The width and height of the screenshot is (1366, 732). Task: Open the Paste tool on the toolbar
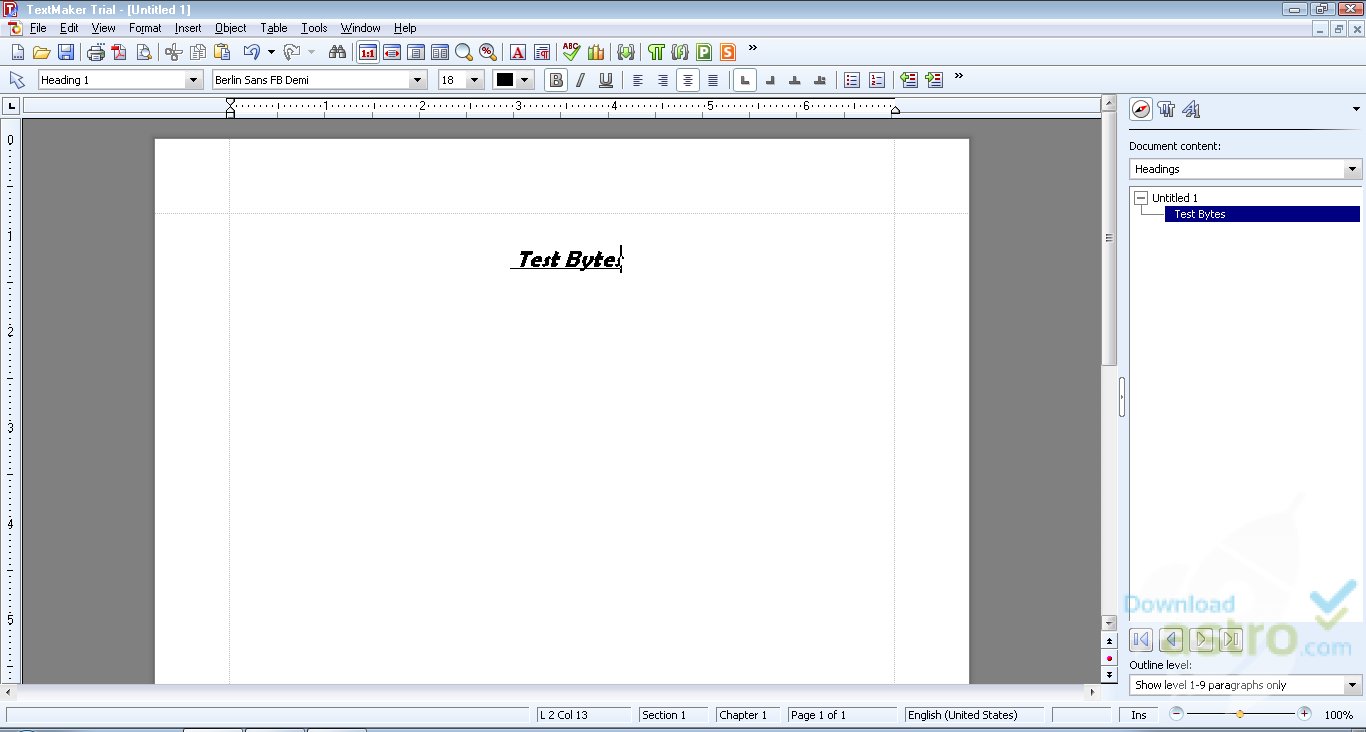[220, 52]
